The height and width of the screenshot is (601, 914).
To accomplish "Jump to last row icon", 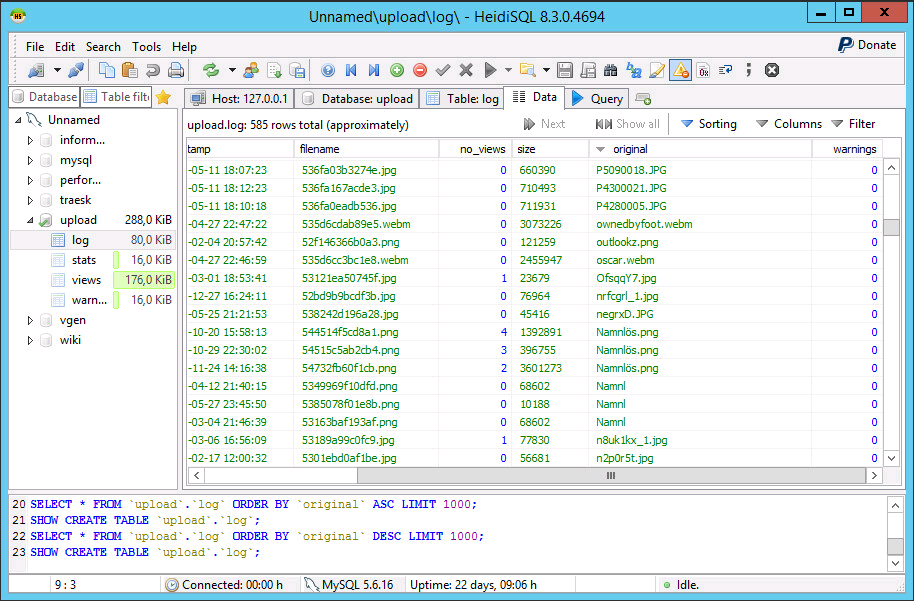I will point(374,71).
